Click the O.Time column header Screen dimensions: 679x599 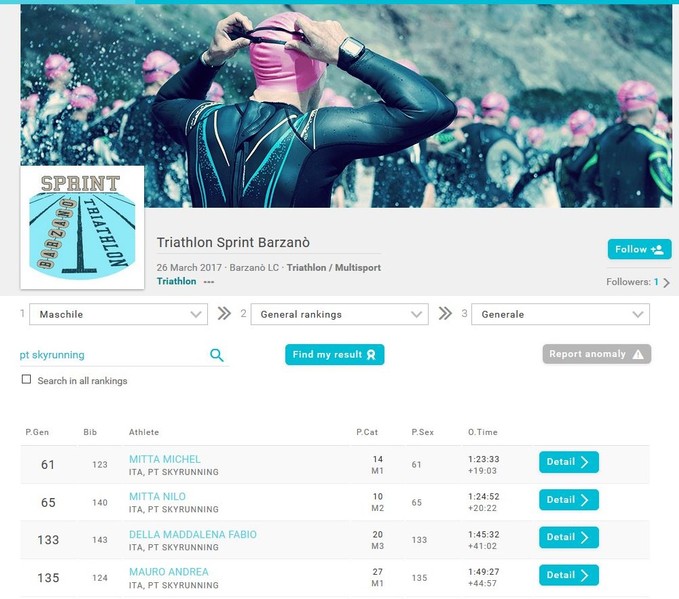(x=482, y=432)
